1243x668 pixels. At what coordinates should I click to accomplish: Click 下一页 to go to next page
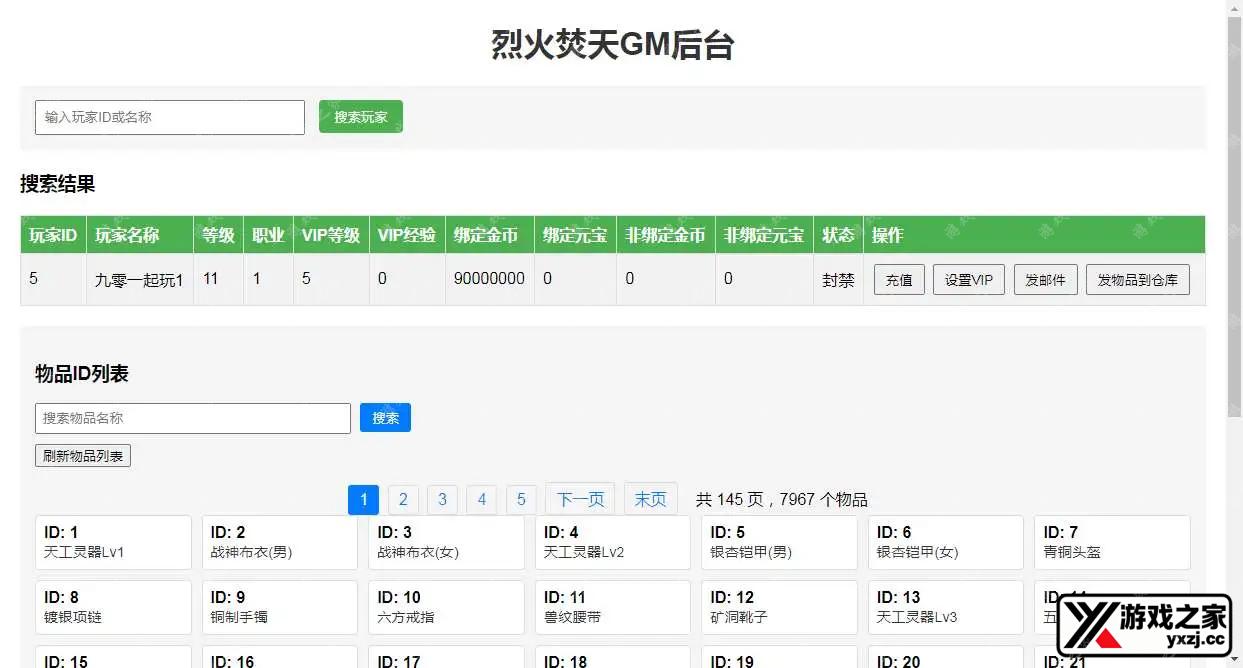pyautogui.click(x=580, y=499)
